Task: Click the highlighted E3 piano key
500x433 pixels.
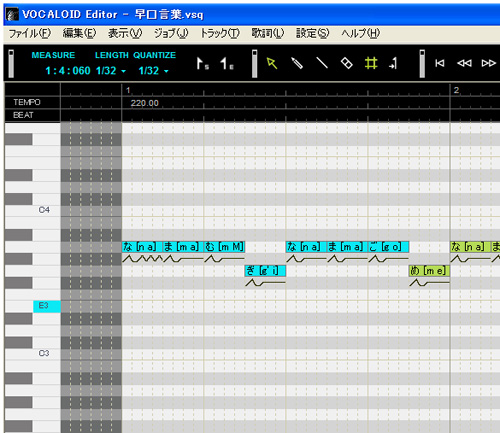Action: coord(47,306)
